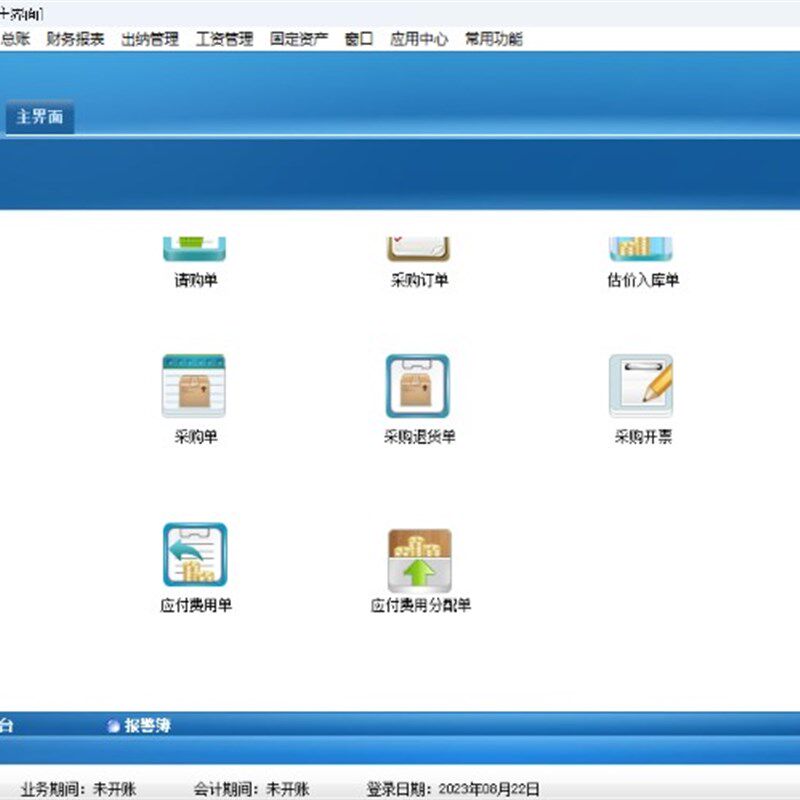
Task: Click the 报警簿 bullet icon
Action: (113, 726)
